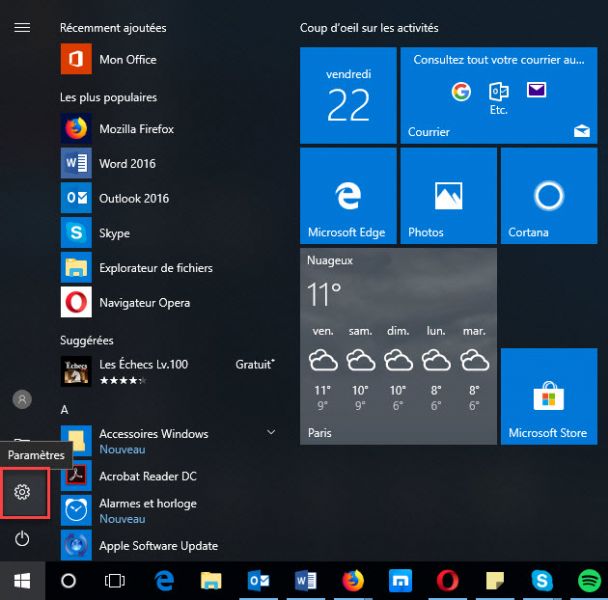Open Outlook from the taskbar
The width and height of the screenshot is (608, 600).
[258, 581]
